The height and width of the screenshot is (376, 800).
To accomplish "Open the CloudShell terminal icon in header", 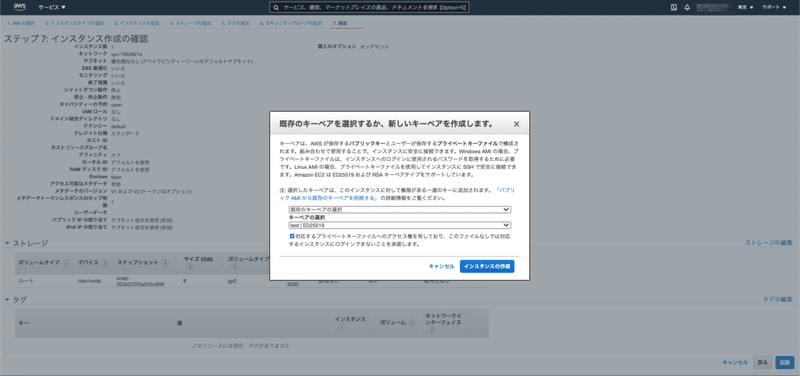I will point(673,8).
